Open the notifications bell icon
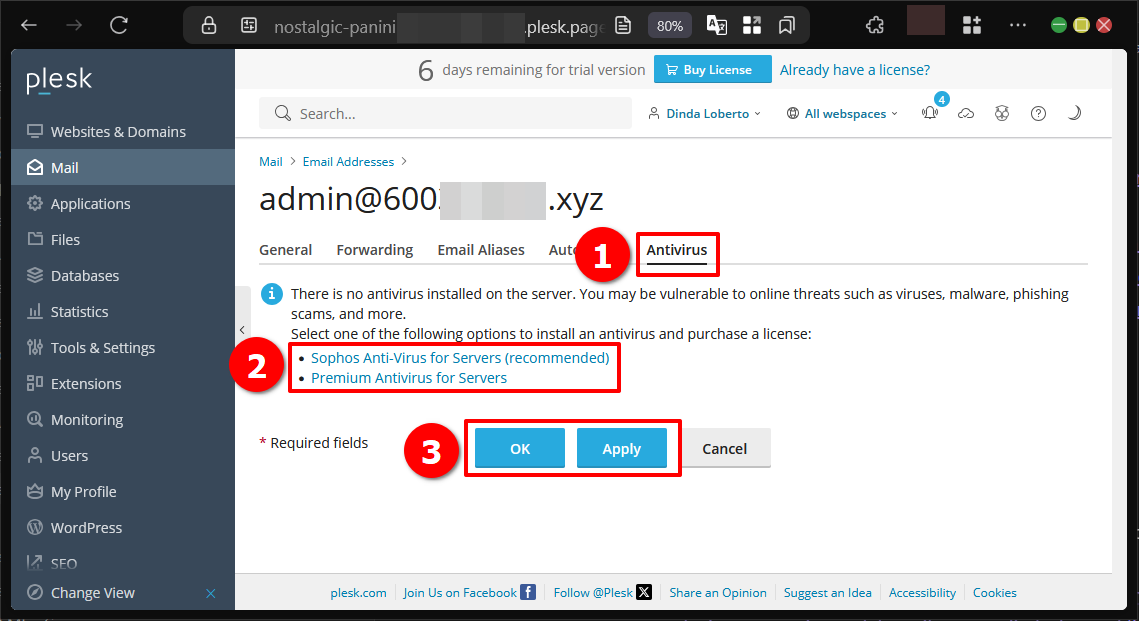Image resolution: width=1139 pixels, height=621 pixels. click(x=930, y=114)
